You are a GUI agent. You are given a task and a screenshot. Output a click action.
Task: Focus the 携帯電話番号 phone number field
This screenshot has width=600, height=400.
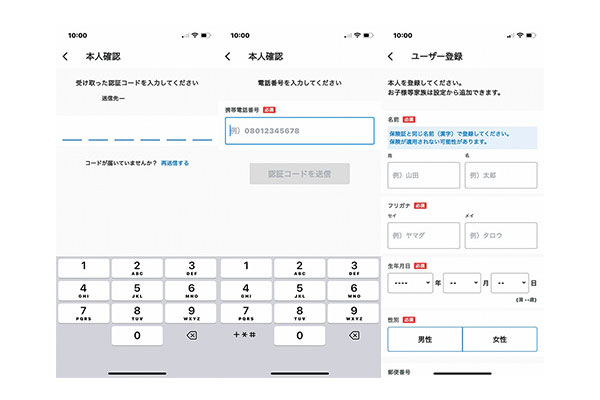pos(299,131)
